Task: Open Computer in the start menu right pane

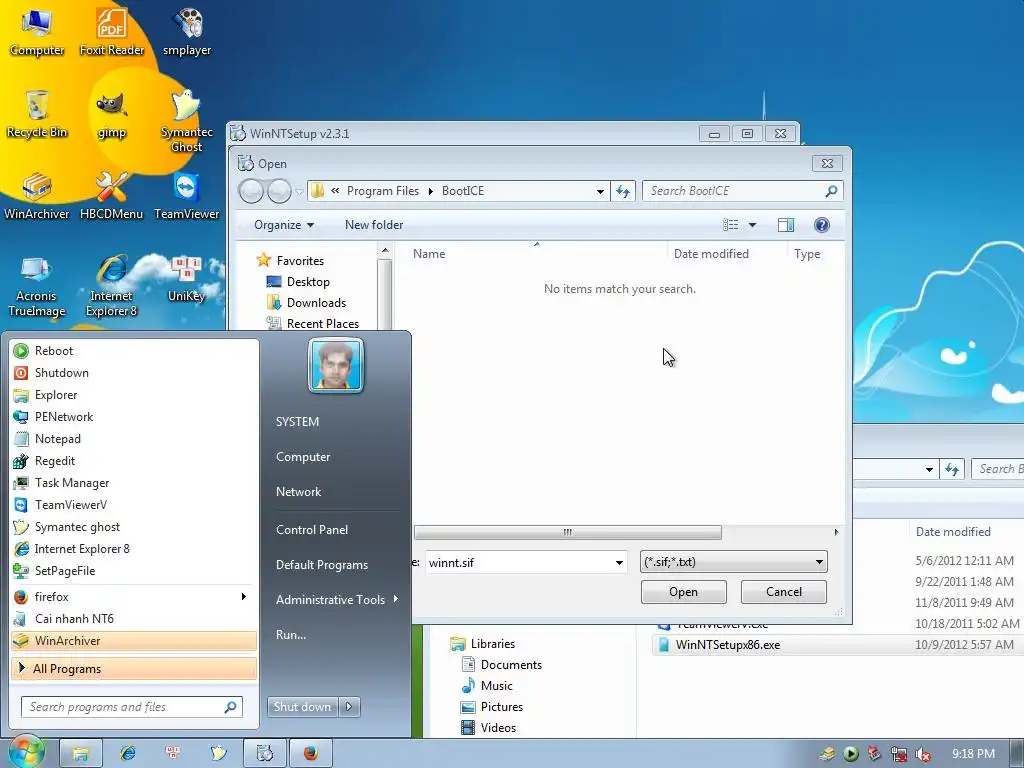Action: click(303, 457)
